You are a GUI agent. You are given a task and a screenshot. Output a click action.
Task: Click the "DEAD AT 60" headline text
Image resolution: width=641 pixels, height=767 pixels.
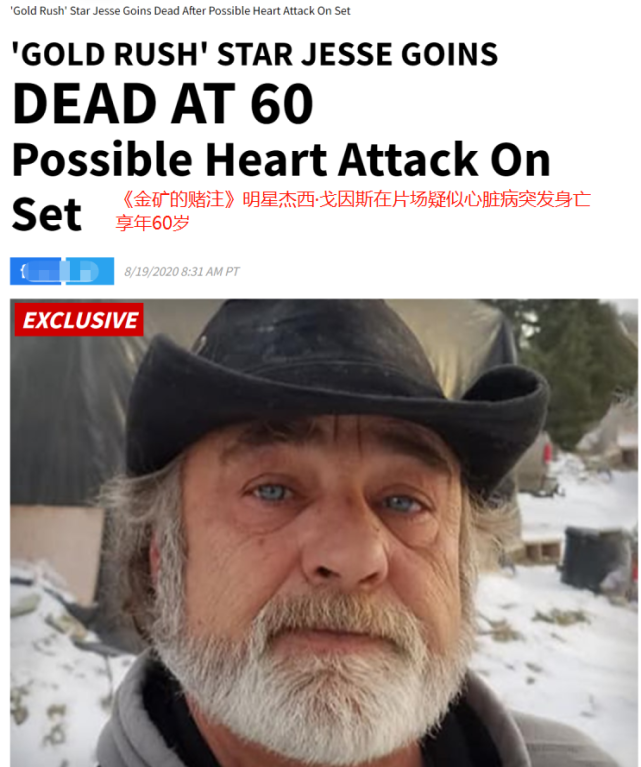point(162,104)
